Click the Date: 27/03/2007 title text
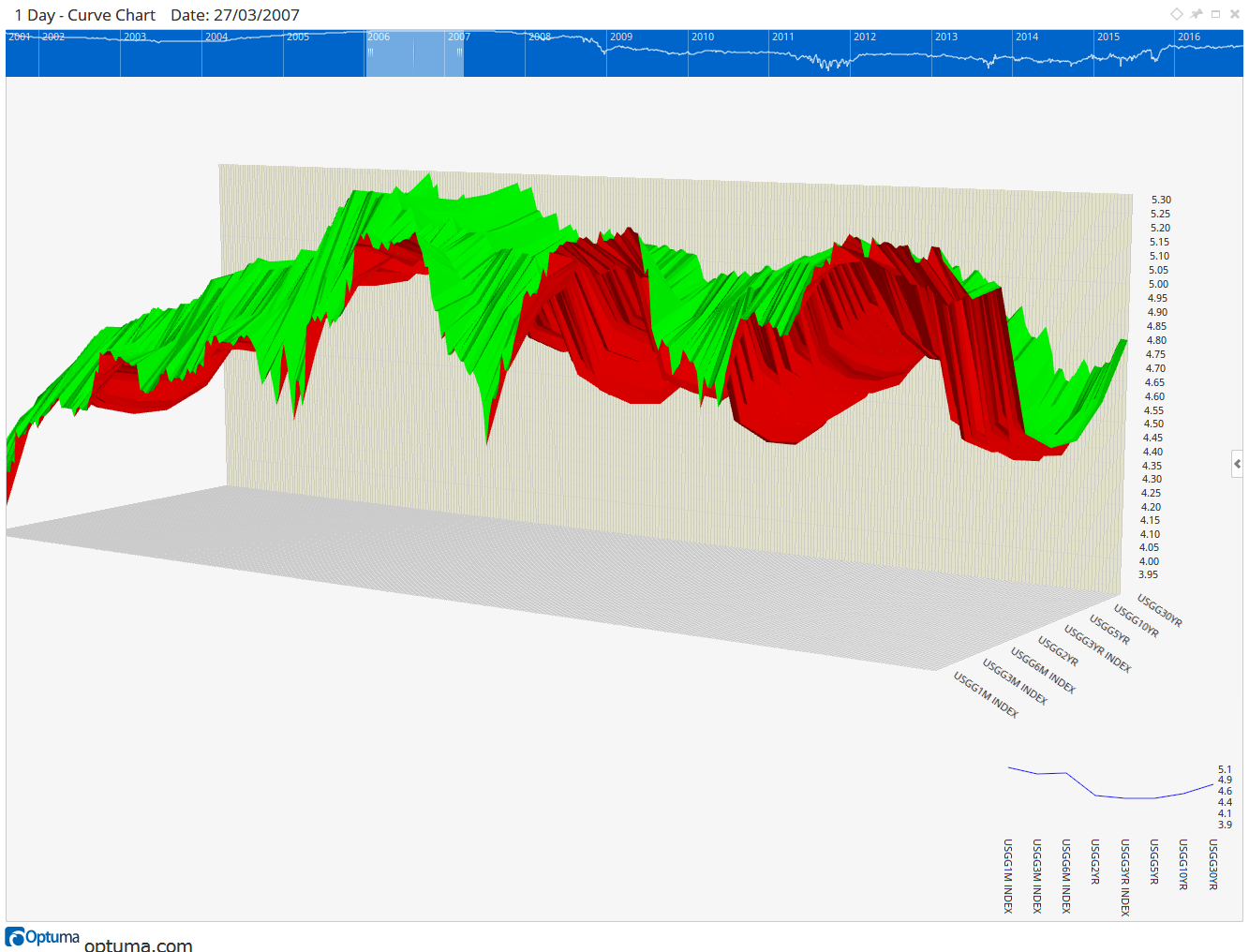The image size is (1249, 952). coord(235,15)
